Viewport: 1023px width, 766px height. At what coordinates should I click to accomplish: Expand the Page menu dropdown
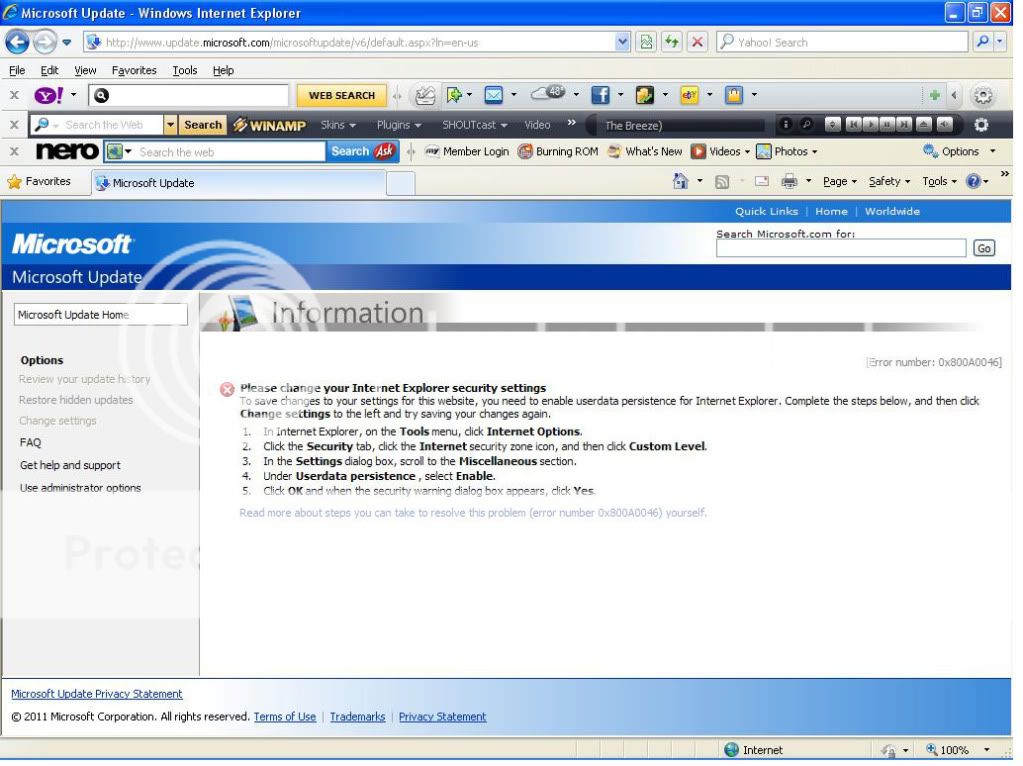coord(840,181)
